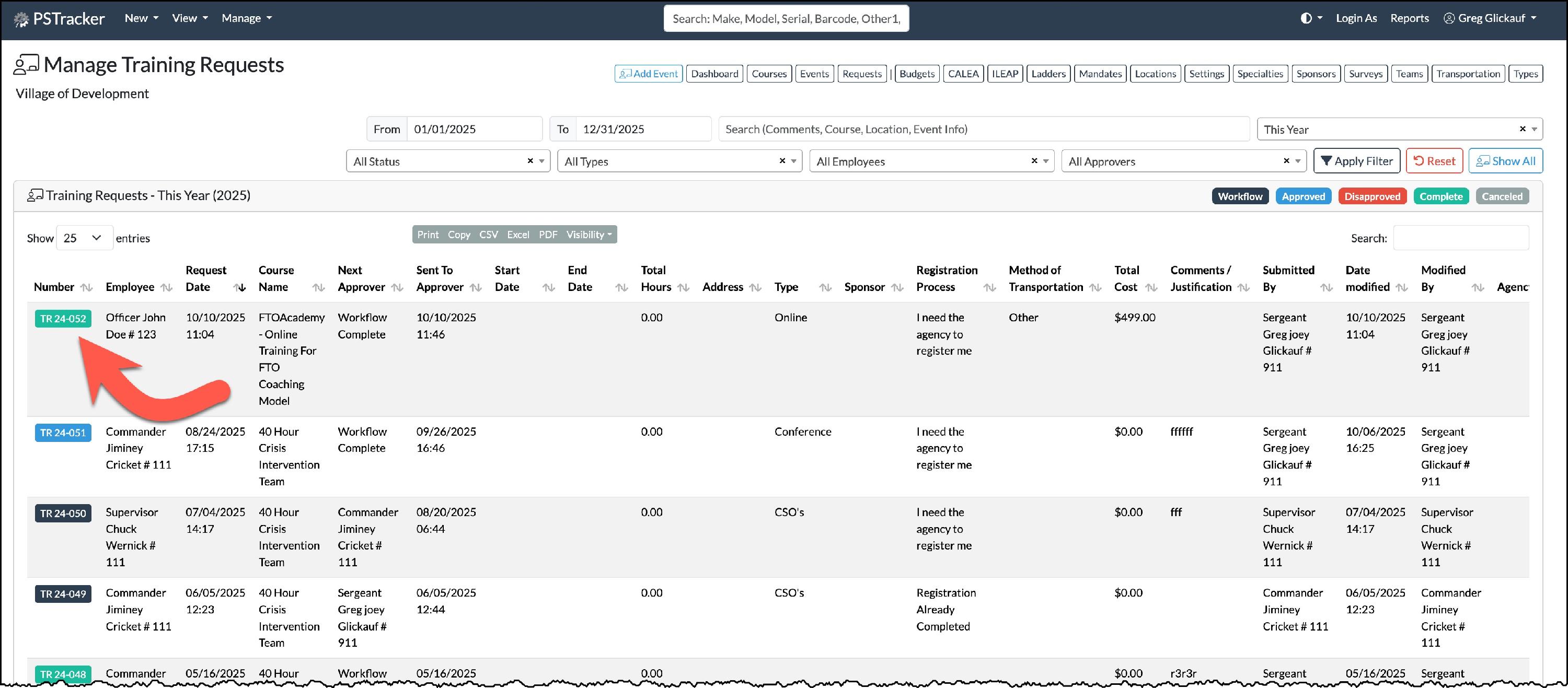Sort by the Employee column arrows
Image resolution: width=1568 pixels, height=688 pixels.
[166, 287]
